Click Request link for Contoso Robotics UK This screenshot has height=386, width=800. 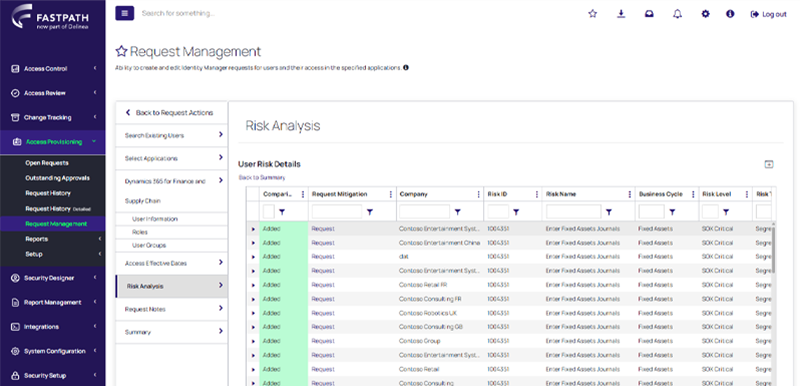[323, 313]
